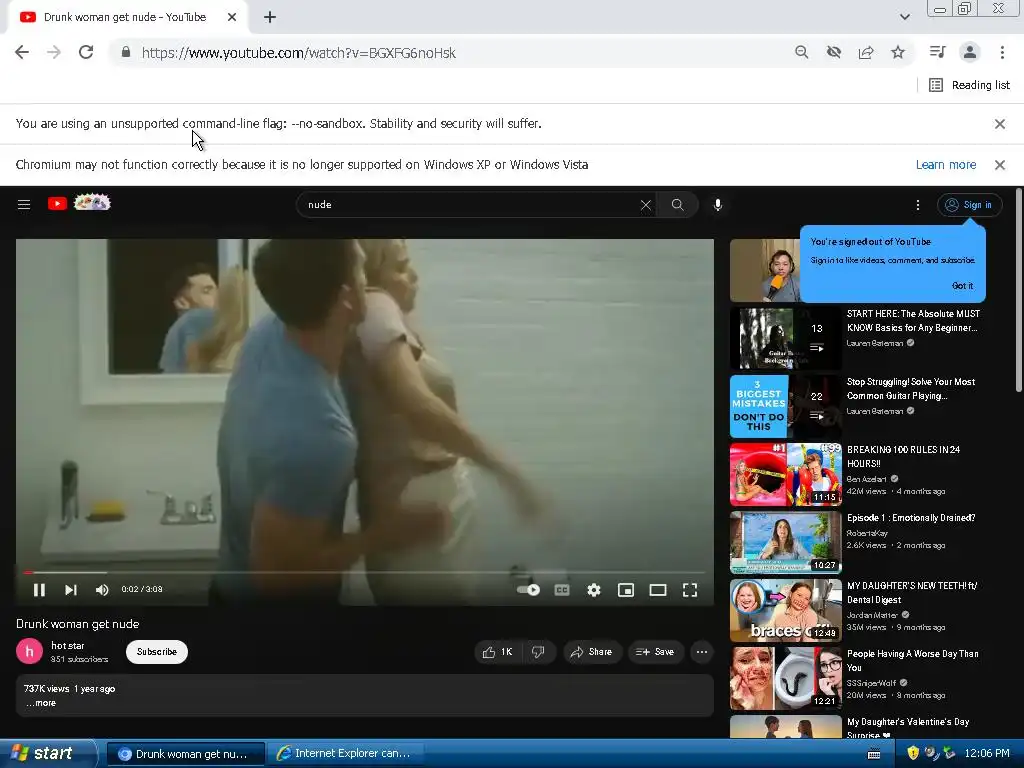Screen dimensions: 1024x768
Task: Open YouTube hamburger guide menu
Action: coord(24,204)
